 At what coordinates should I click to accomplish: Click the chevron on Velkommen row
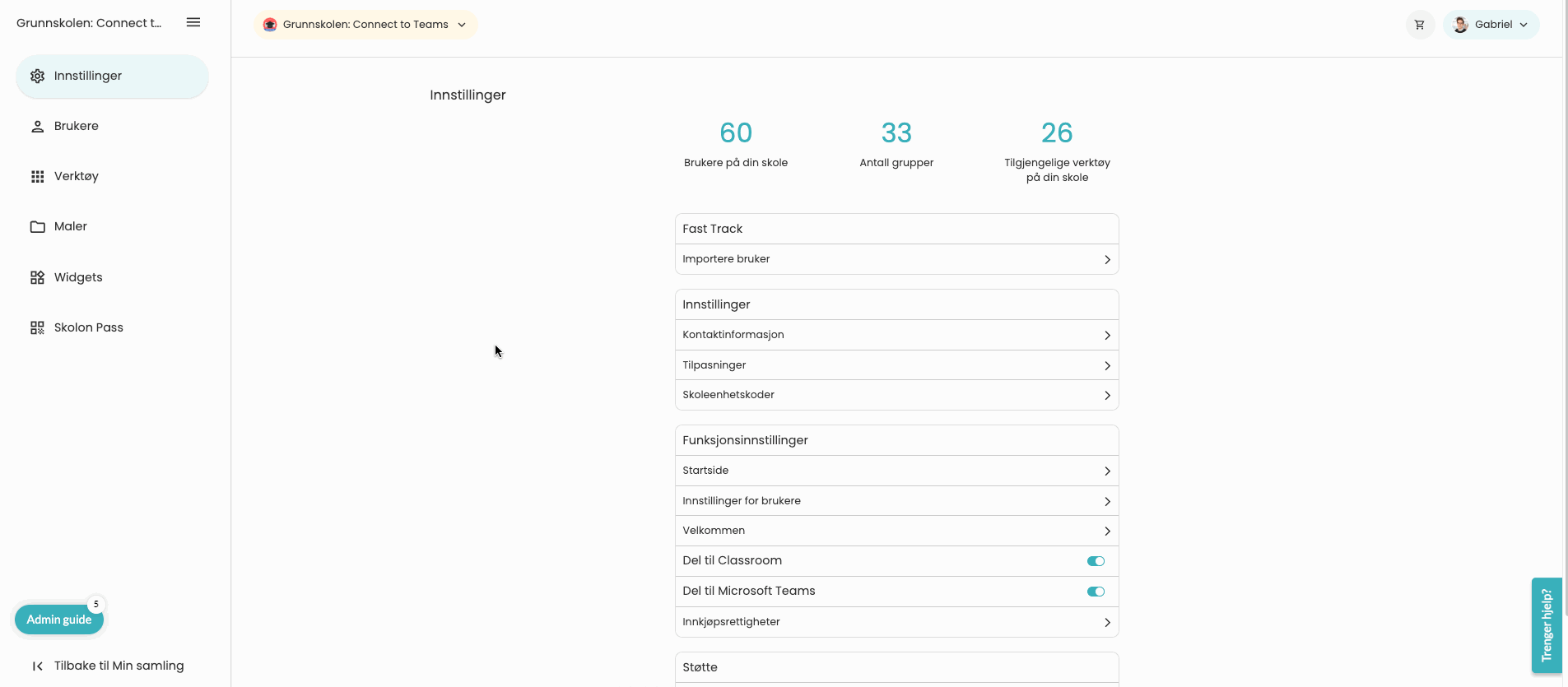(1107, 531)
